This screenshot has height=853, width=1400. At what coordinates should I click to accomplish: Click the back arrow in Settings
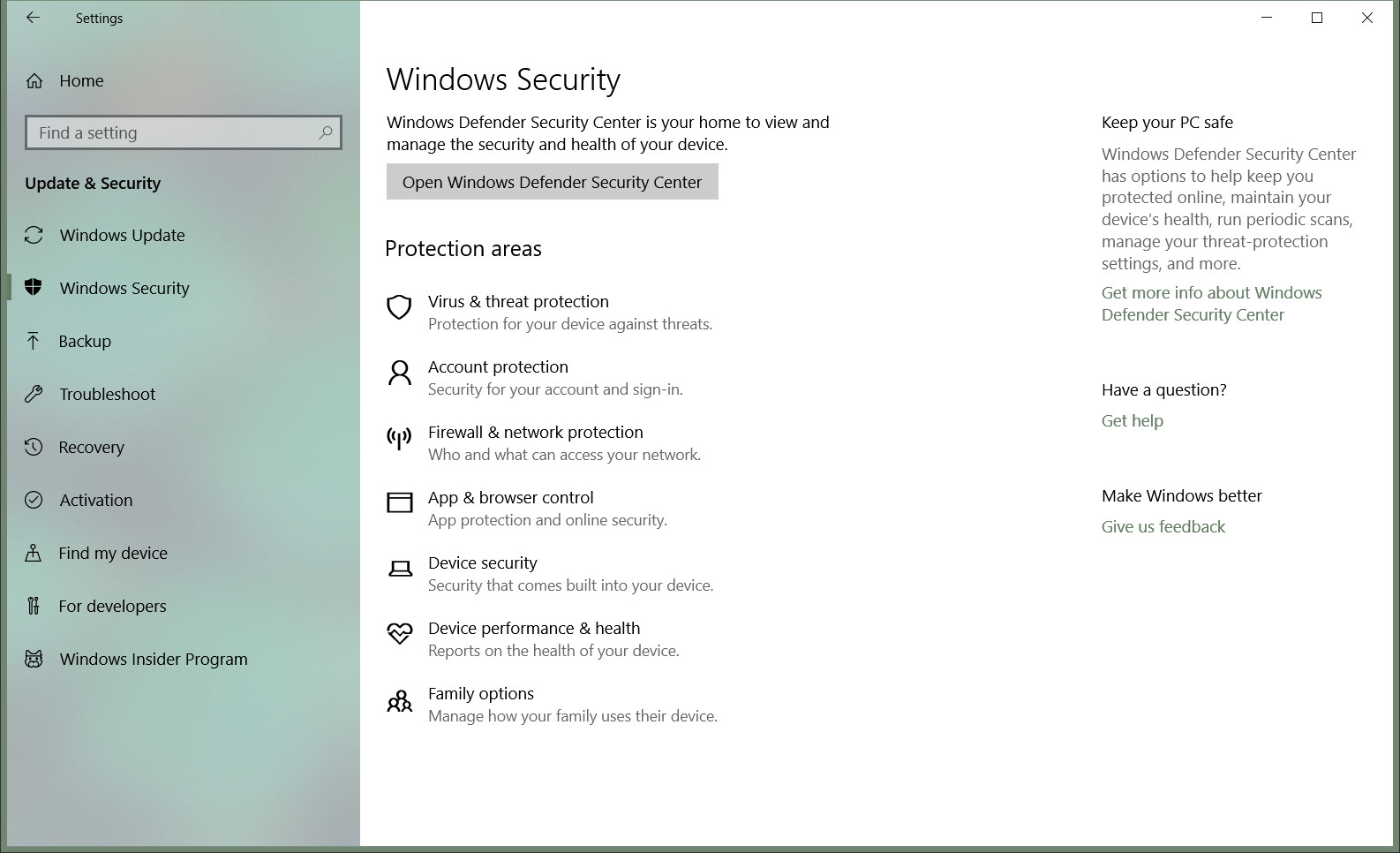click(x=33, y=18)
